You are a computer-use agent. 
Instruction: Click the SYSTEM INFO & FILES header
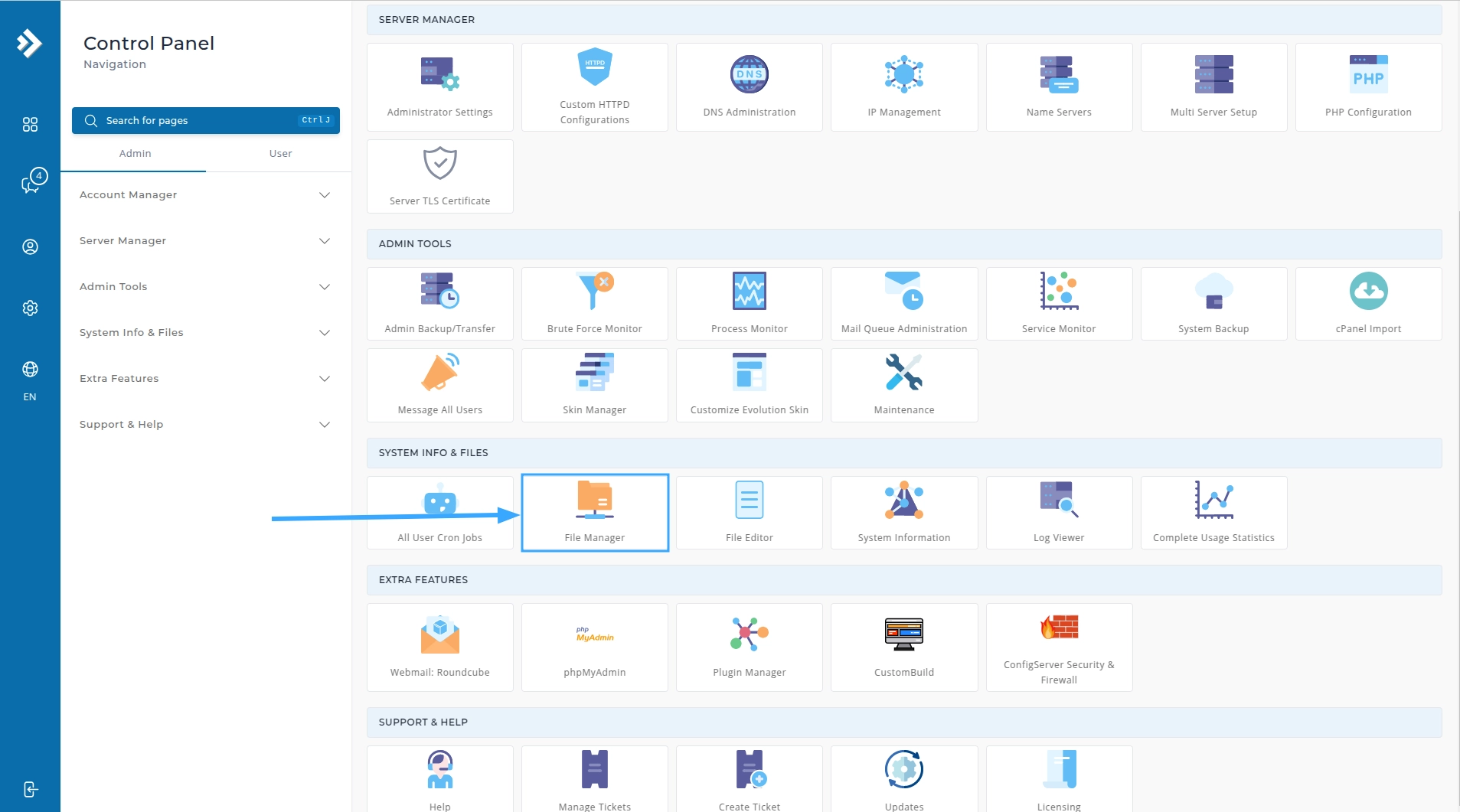click(904, 453)
